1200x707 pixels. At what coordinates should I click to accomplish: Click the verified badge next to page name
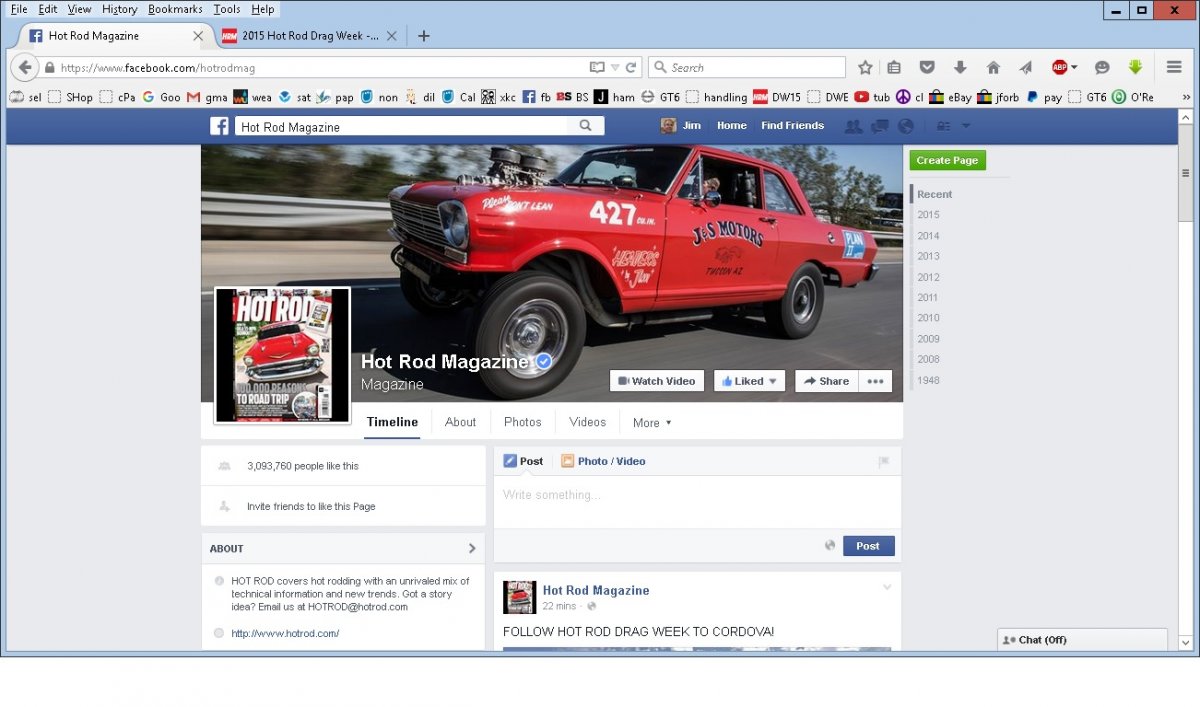coord(544,362)
